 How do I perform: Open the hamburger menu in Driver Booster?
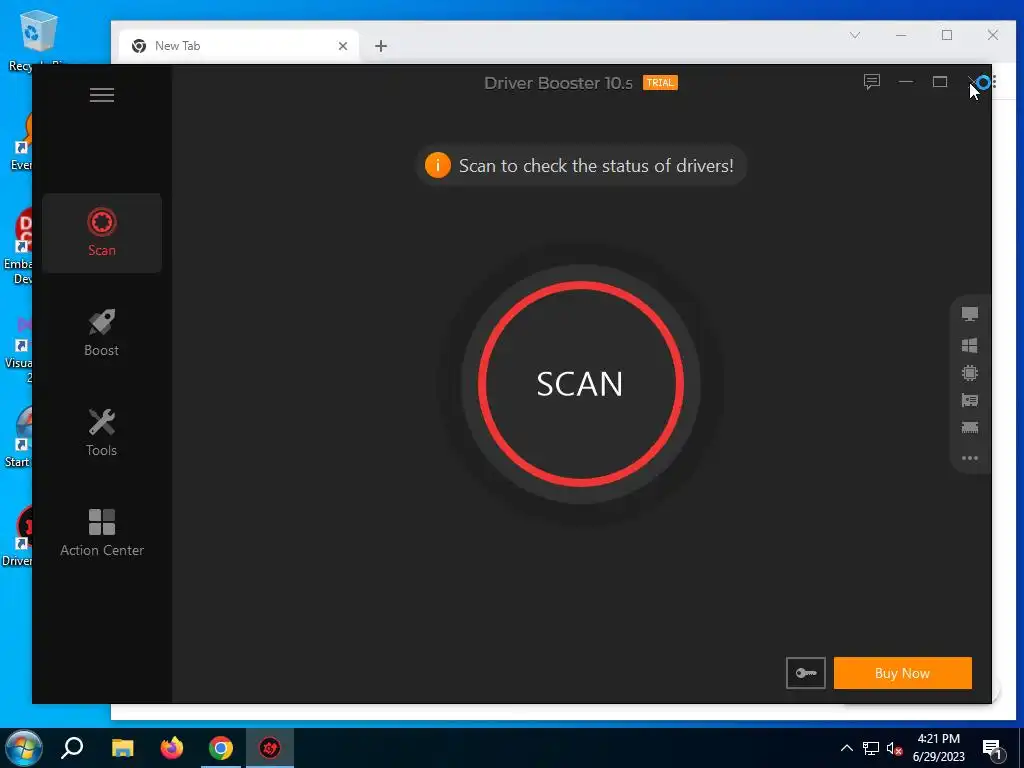[102, 95]
